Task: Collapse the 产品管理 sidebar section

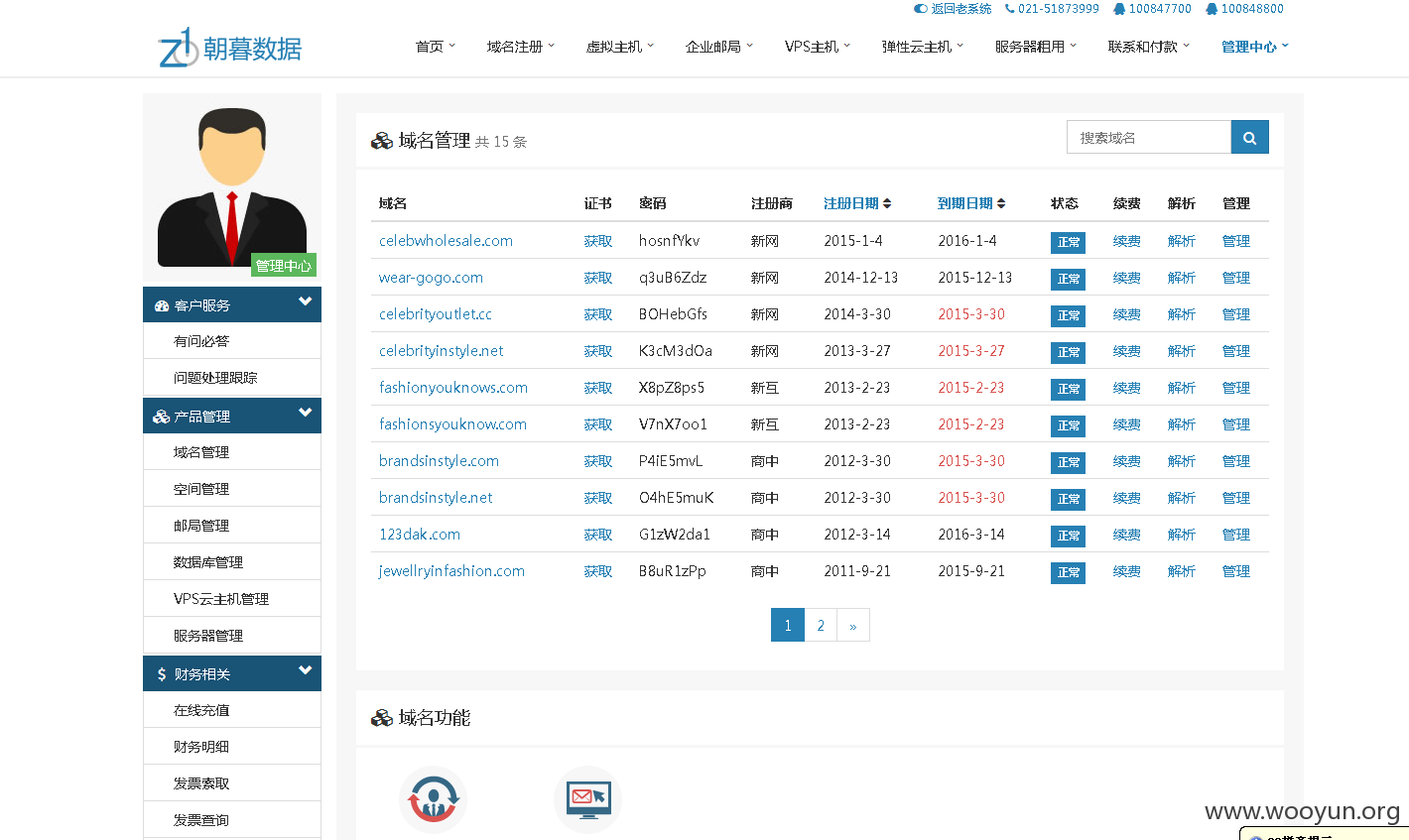Action: click(x=306, y=413)
